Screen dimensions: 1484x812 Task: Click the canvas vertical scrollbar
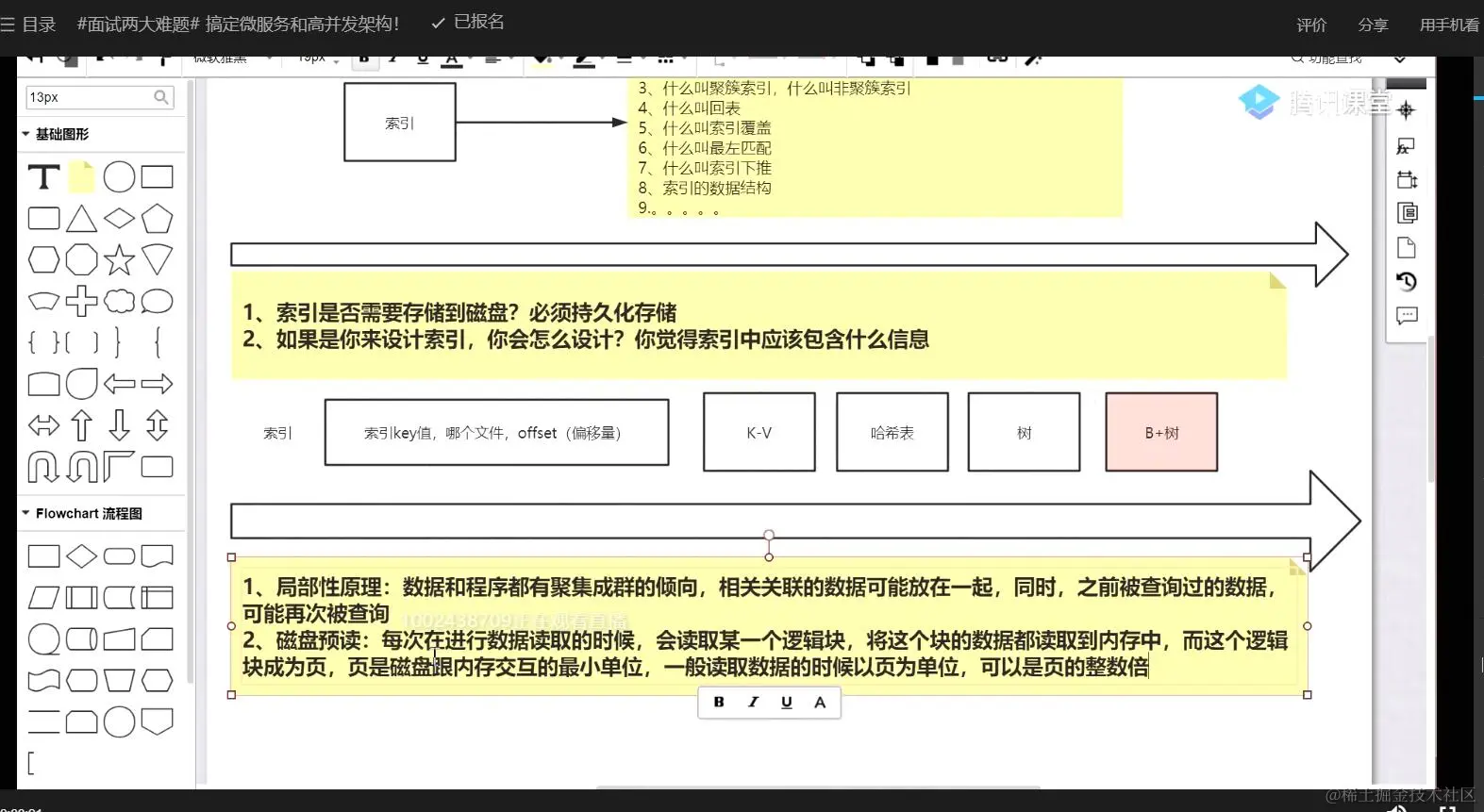(x=1431, y=407)
